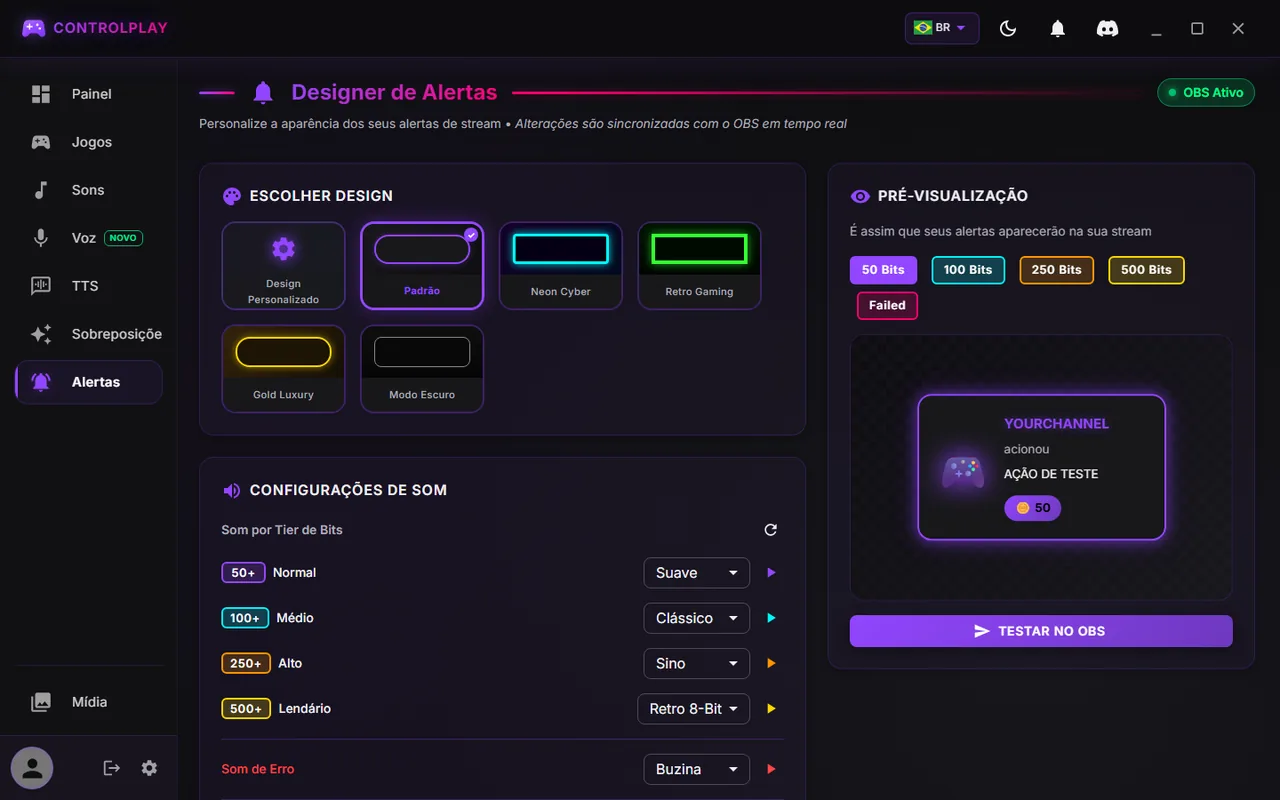Choose the Modo Escuro design

point(422,369)
